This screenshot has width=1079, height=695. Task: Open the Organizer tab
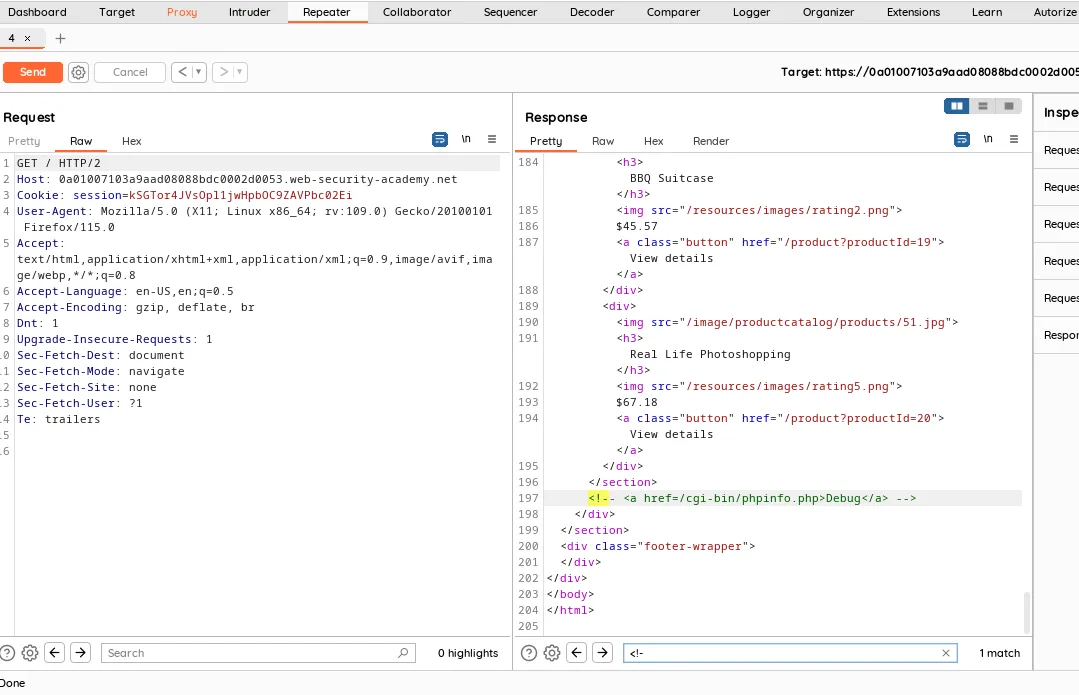(x=829, y=12)
